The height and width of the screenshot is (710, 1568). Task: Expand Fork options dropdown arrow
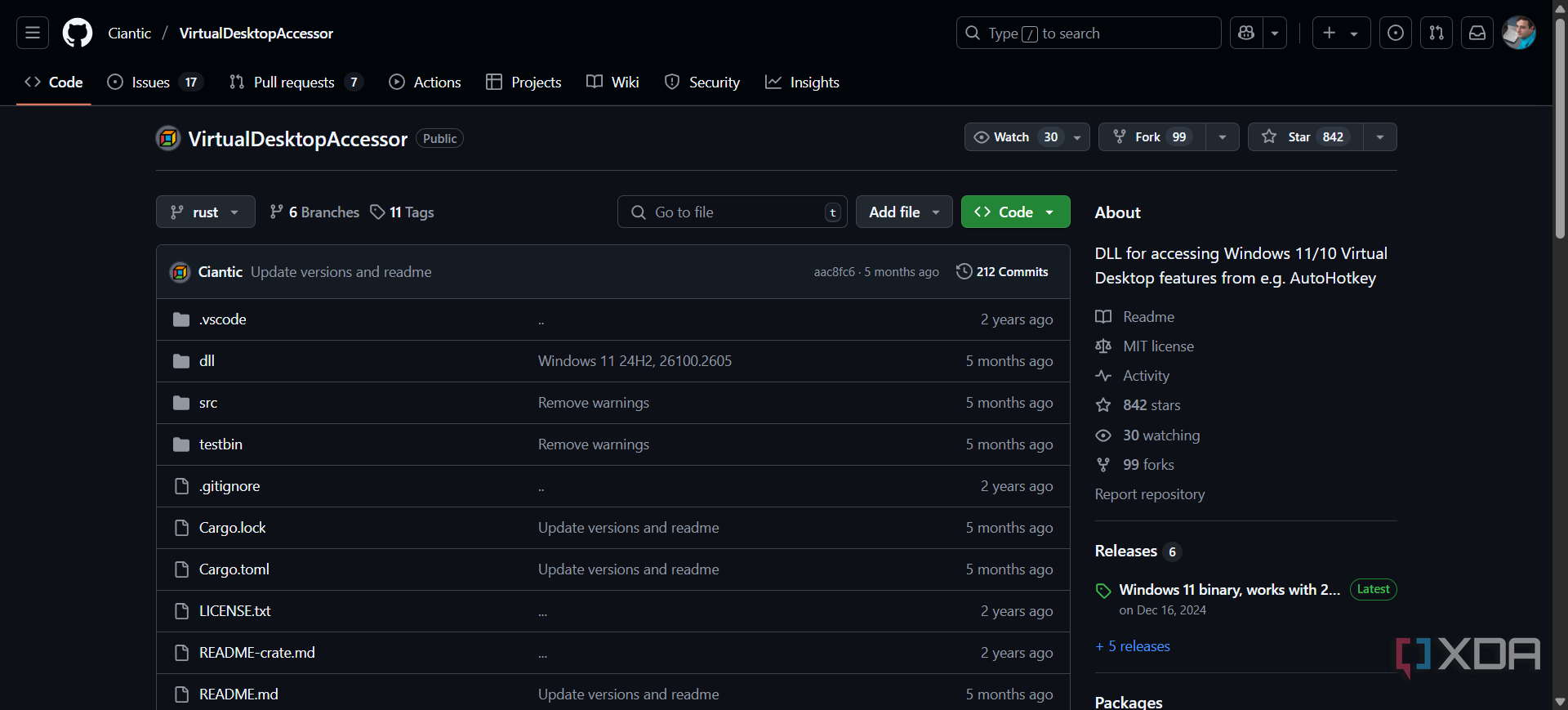click(1223, 137)
